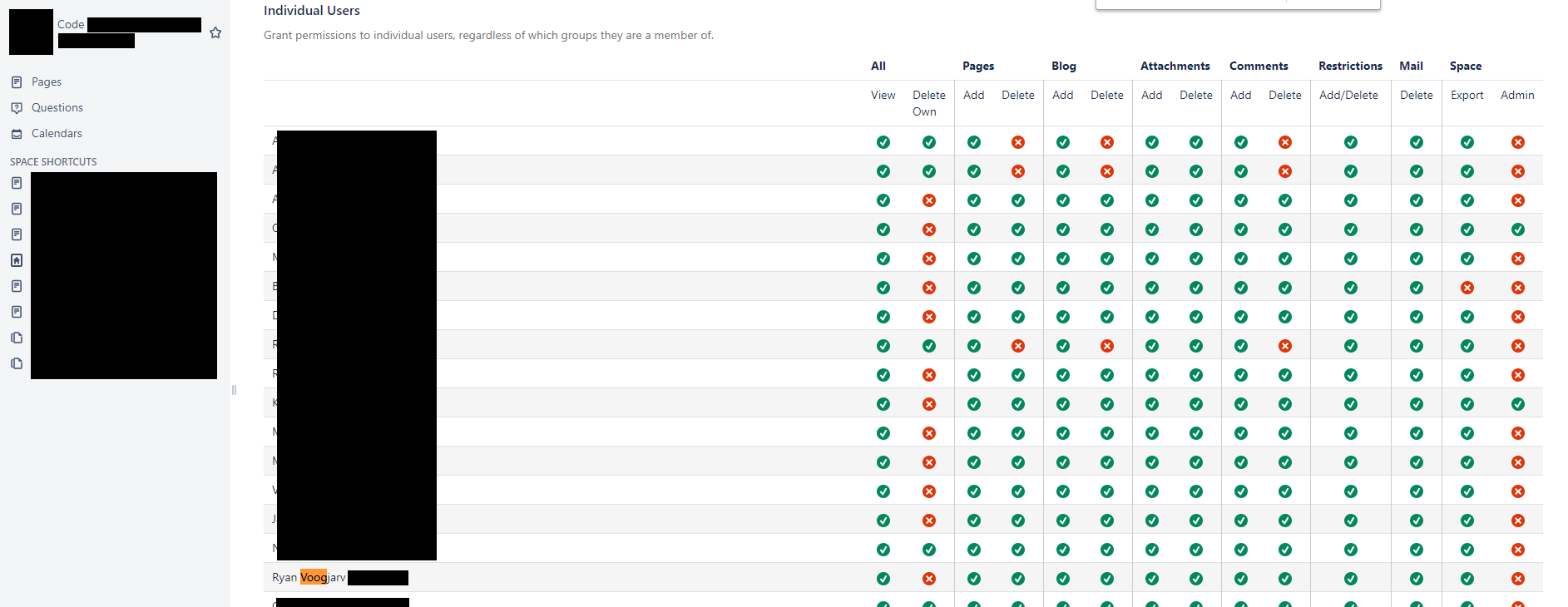Image resolution: width=1568 pixels, height=607 pixels.
Task: Click the Delete Own column header
Action: 928,103
